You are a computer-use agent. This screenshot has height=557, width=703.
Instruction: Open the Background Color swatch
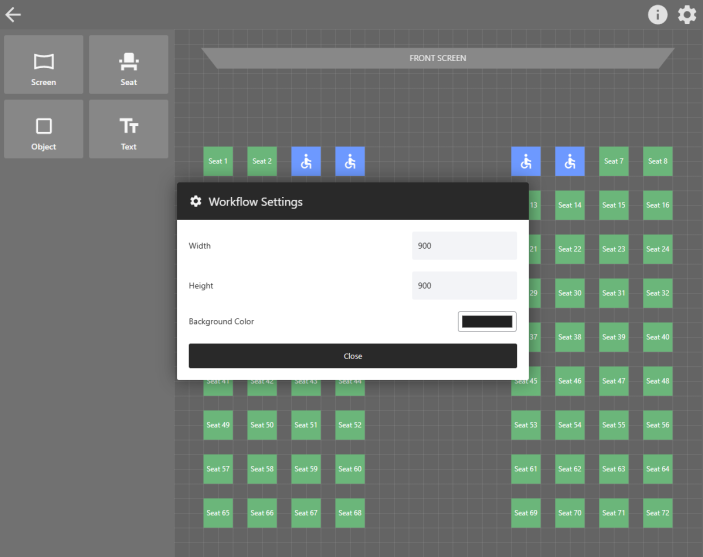pos(487,322)
